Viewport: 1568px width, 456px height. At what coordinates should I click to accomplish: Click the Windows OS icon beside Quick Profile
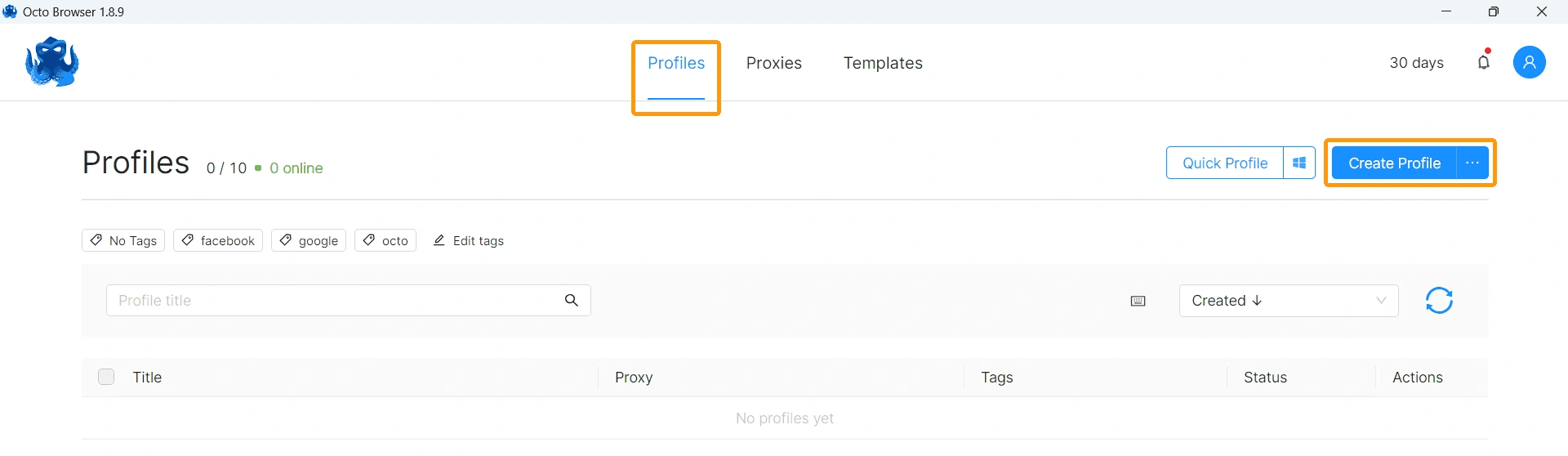(x=1299, y=163)
